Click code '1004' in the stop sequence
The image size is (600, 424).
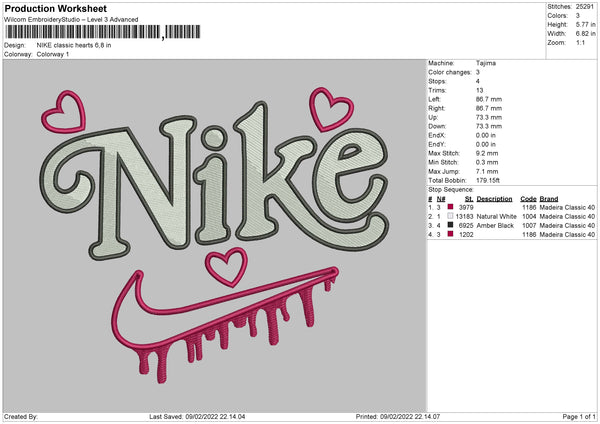point(529,217)
